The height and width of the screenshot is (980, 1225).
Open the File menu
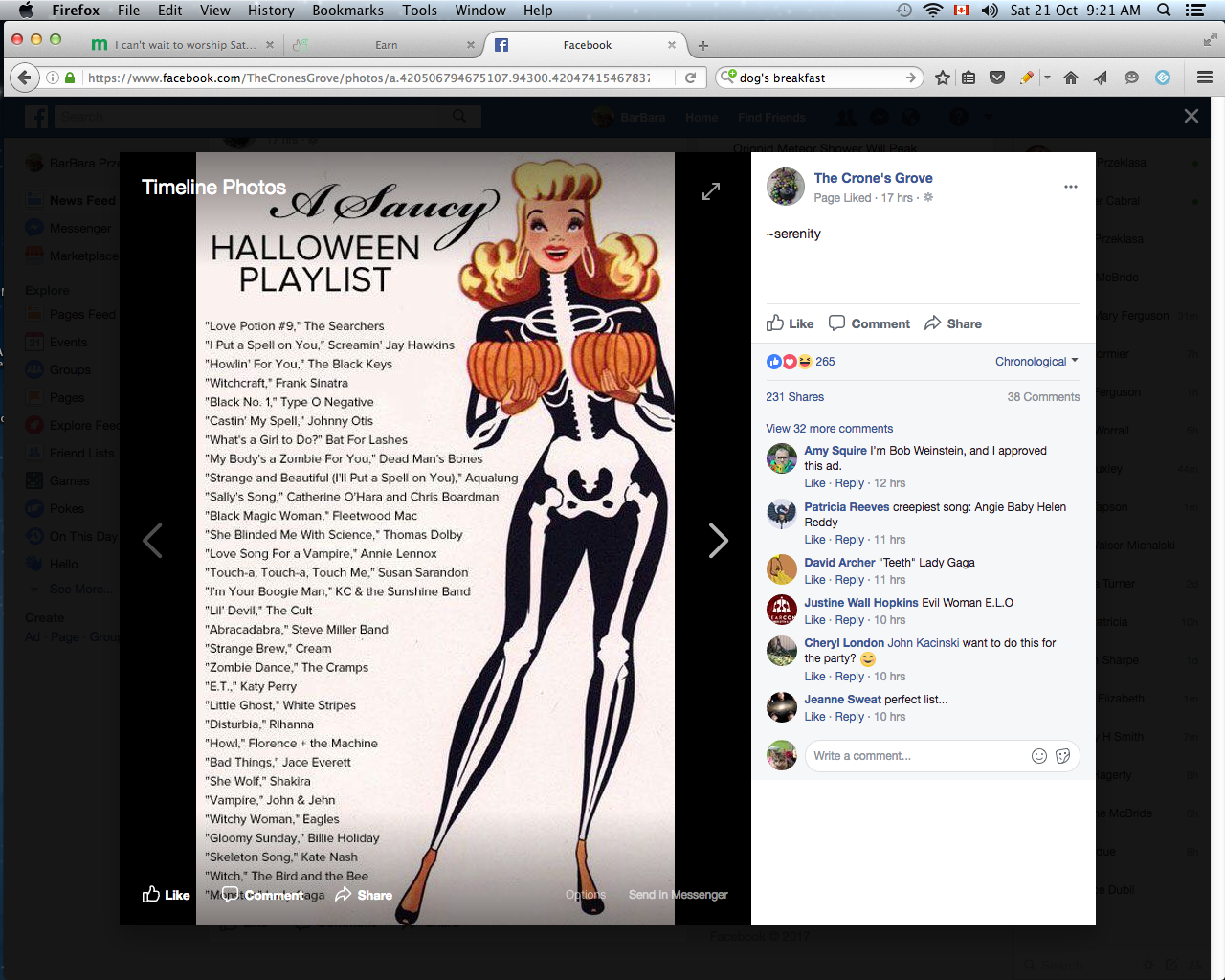(128, 11)
